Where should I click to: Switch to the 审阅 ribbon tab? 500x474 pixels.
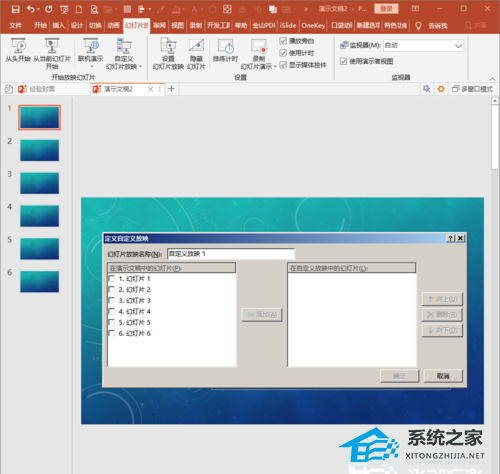(x=159, y=25)
